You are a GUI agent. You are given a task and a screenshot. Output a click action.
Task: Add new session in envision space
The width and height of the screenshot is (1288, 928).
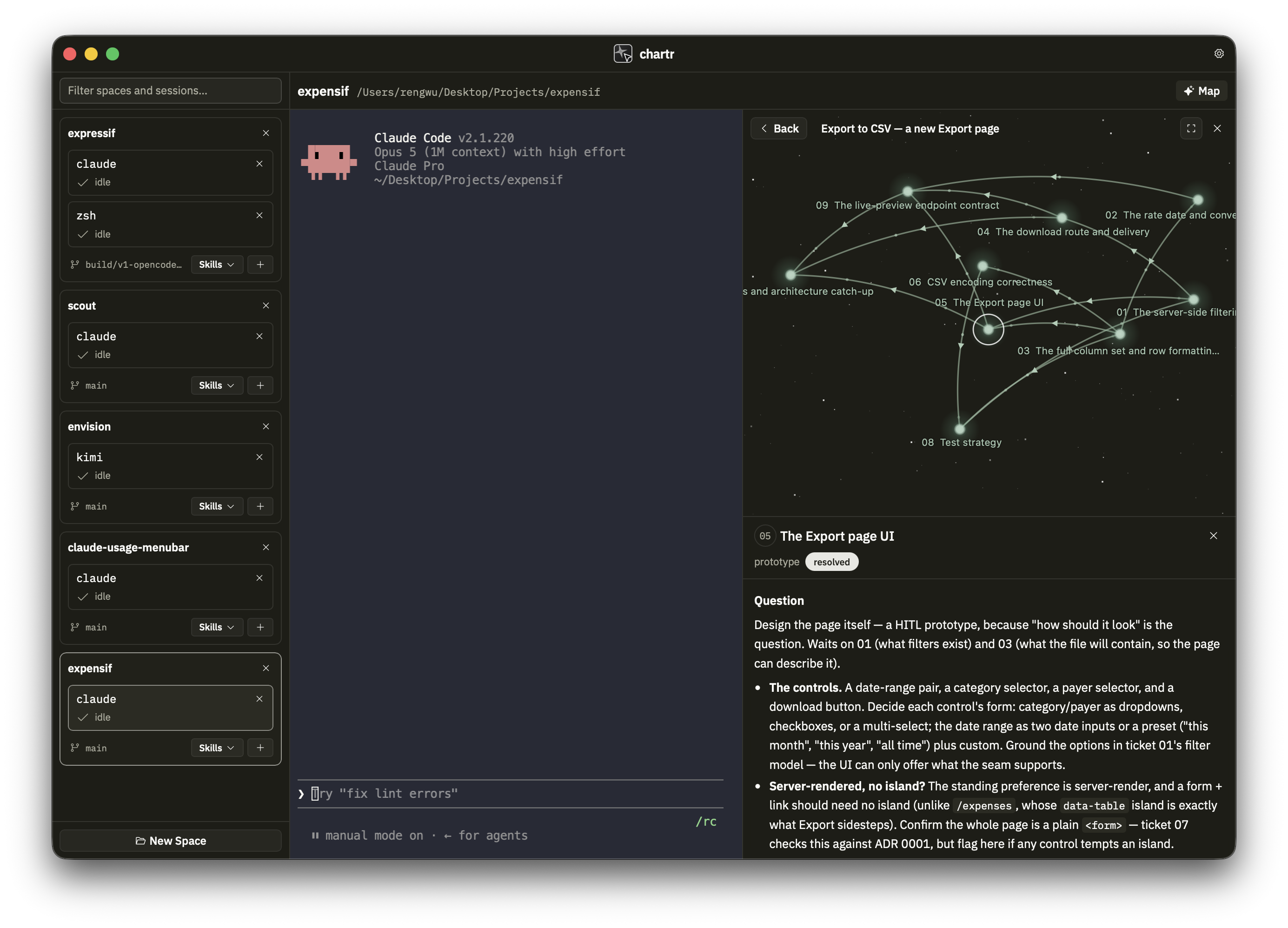[260, 507]
